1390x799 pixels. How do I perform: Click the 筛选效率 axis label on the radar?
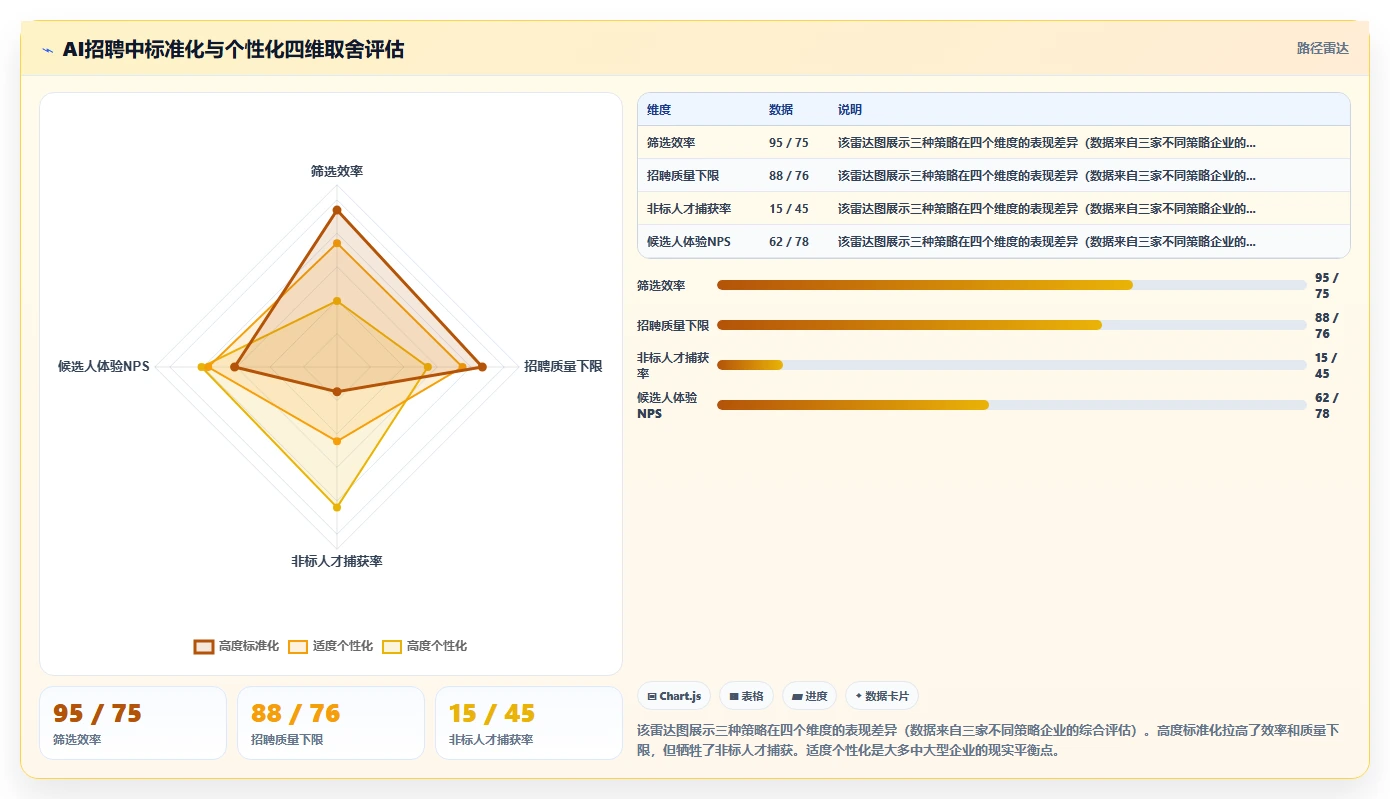tap(337, 171)
